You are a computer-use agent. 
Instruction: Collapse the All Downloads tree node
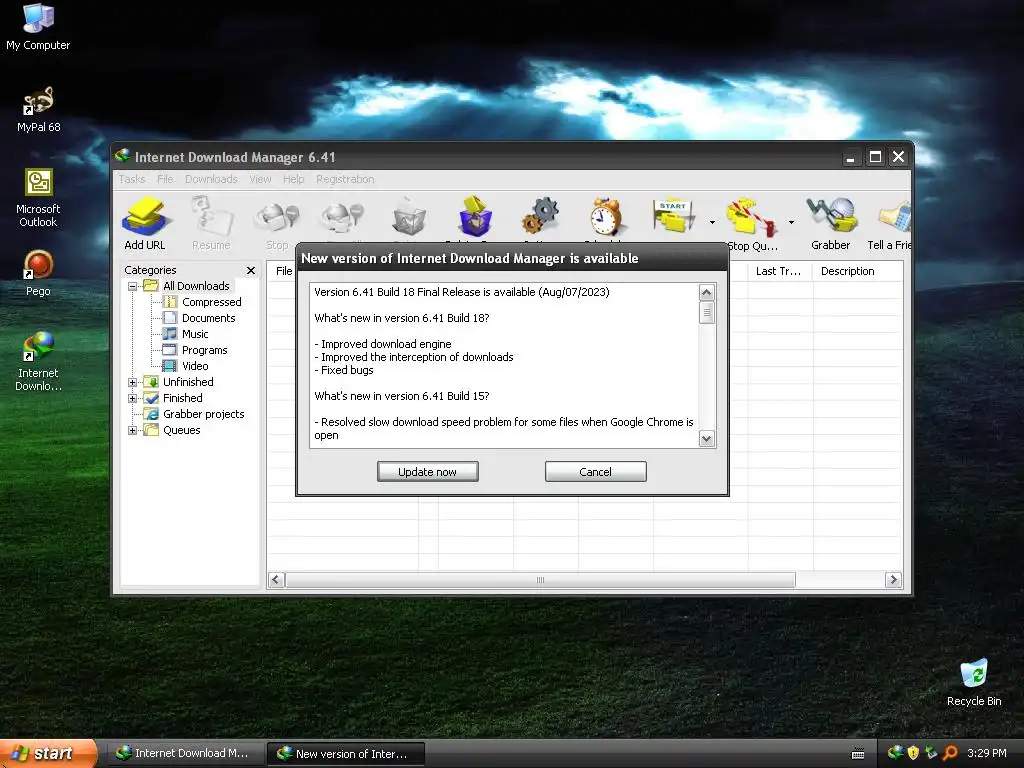click(x=133, y=286)
